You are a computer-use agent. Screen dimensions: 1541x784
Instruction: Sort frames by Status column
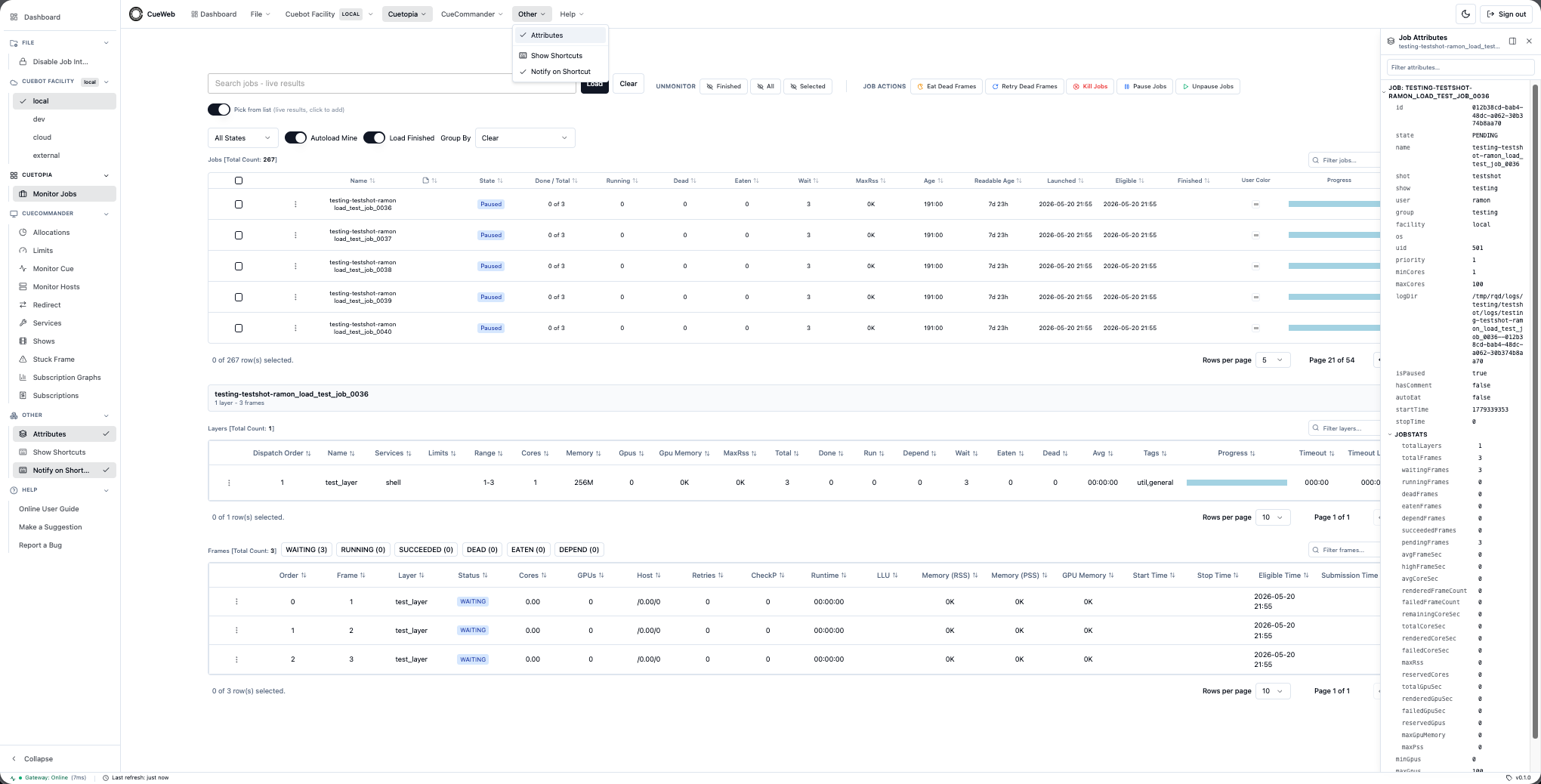pyautogui.click(x=472, y=576)
